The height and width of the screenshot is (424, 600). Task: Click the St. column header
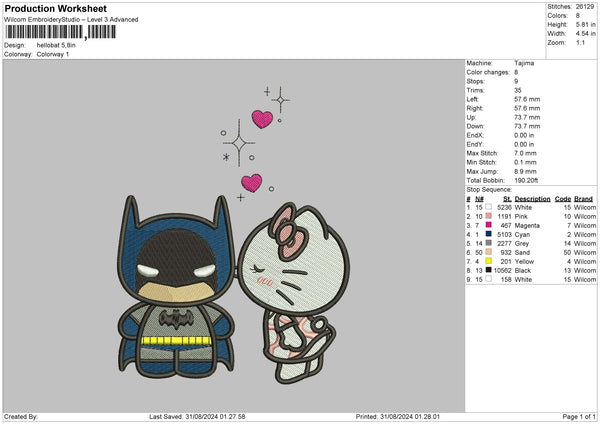pyautogui.click(x=509, y=198)
